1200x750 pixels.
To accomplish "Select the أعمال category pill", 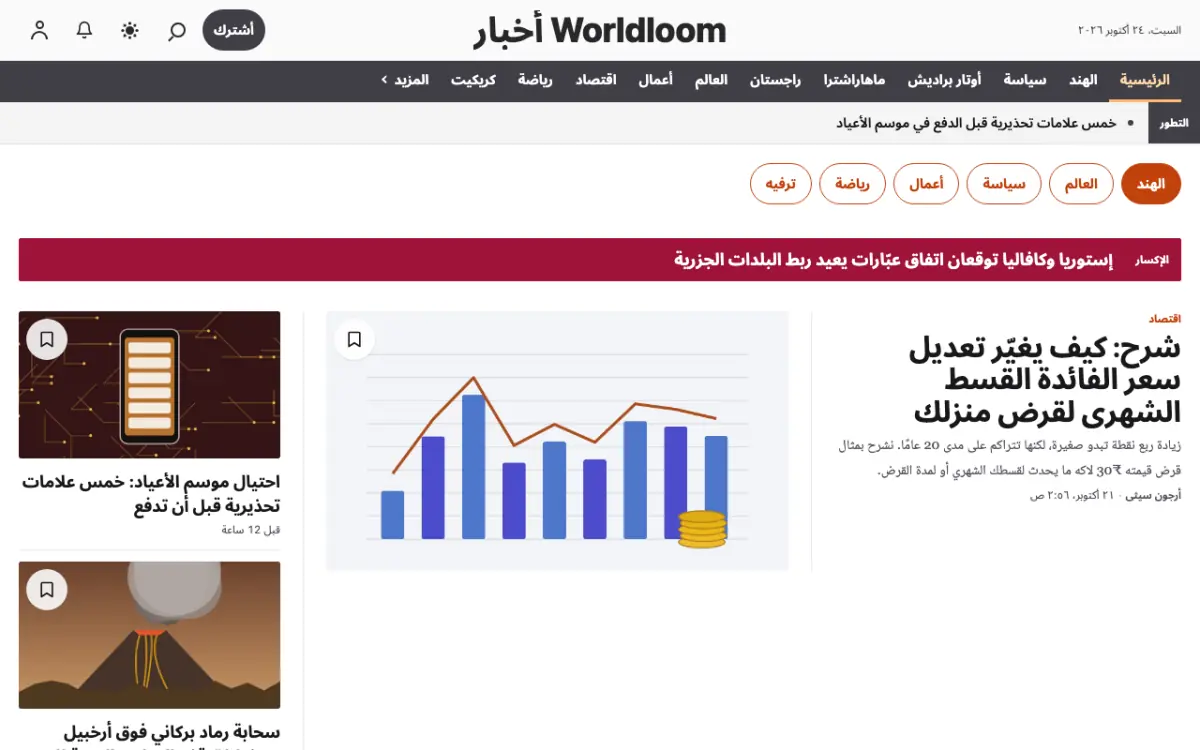I will click(x=926, y=184).
